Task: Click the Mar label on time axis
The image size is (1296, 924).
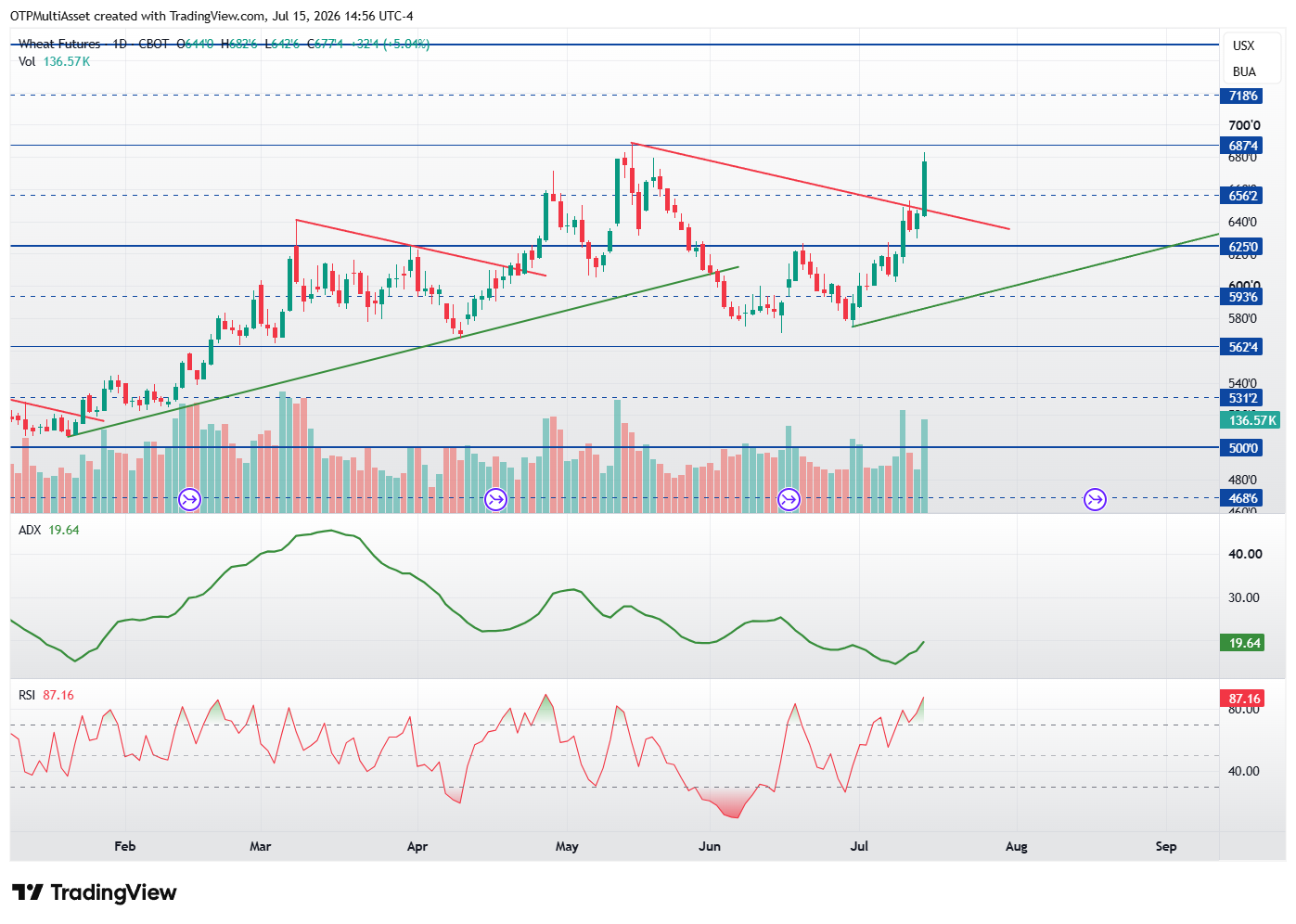Action: click(261, 846)
